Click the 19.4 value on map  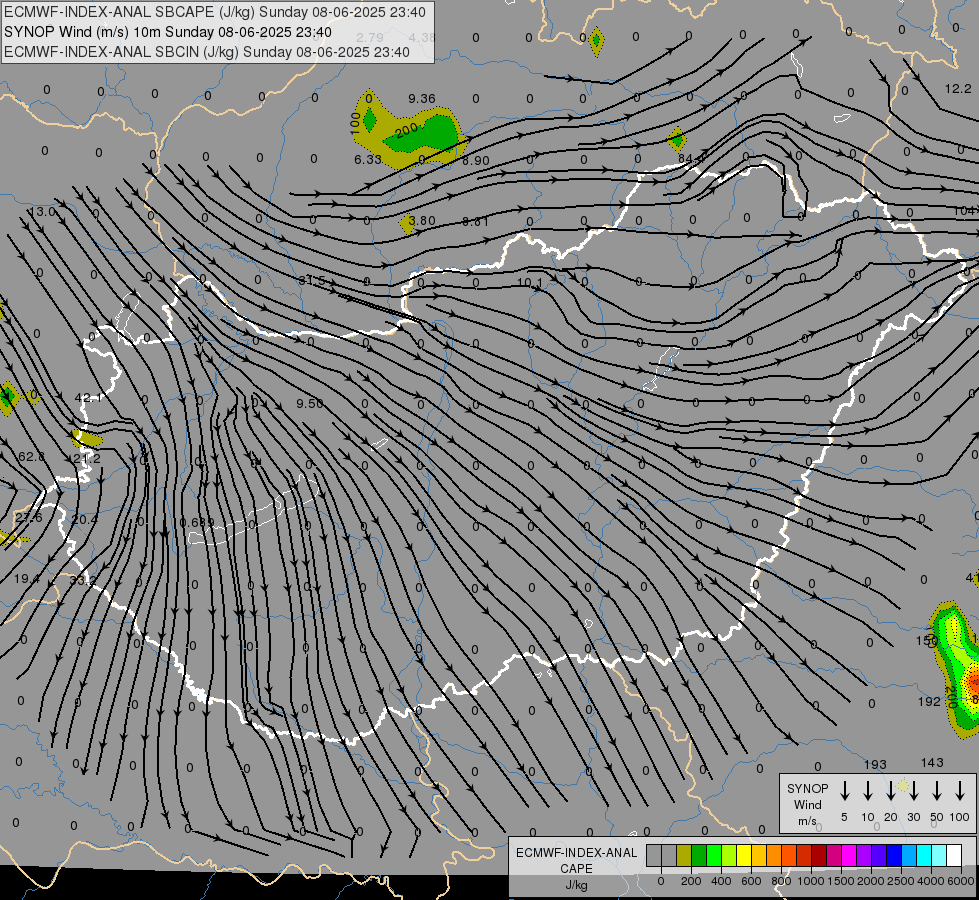coord(27,578)
